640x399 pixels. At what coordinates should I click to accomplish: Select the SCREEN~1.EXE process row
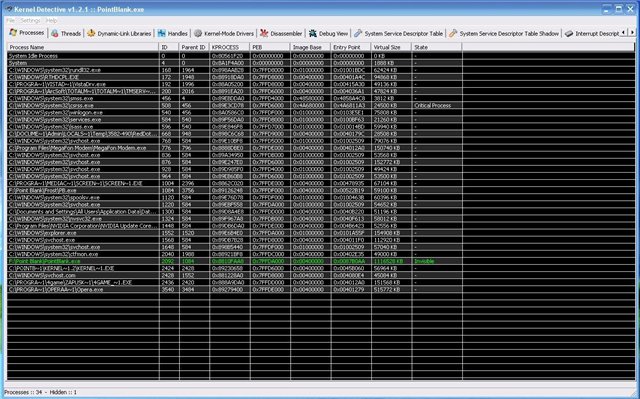click(x=235, y=183)
